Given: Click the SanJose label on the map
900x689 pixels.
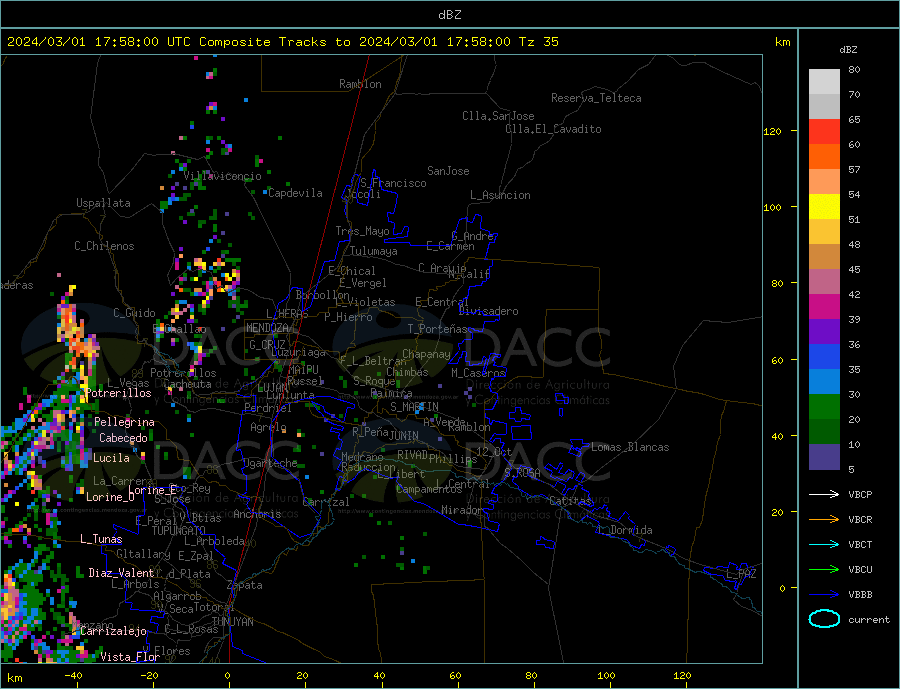Looking at the screenshot, I should point(448,171).
